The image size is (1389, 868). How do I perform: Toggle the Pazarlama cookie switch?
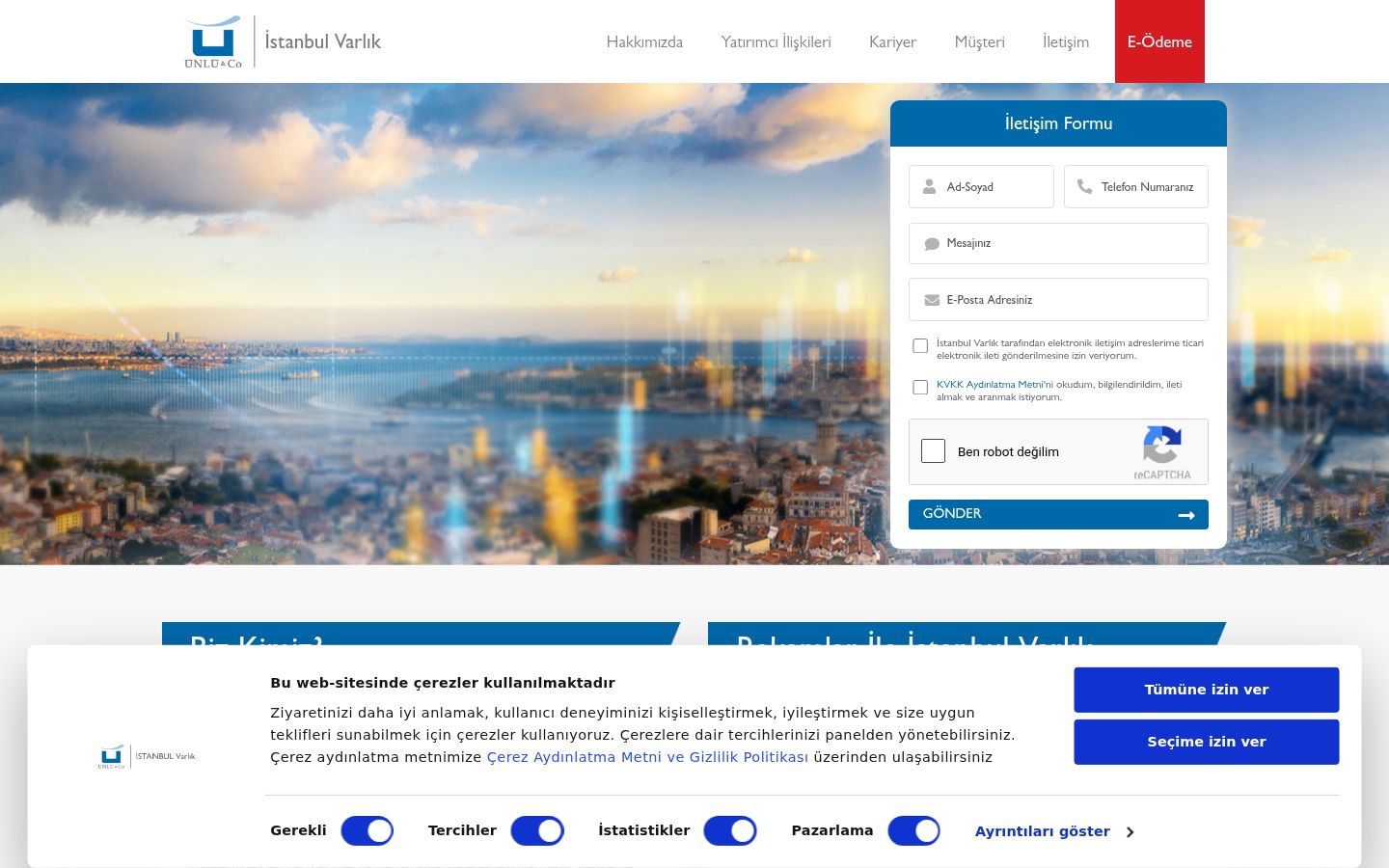coord(913,830)
